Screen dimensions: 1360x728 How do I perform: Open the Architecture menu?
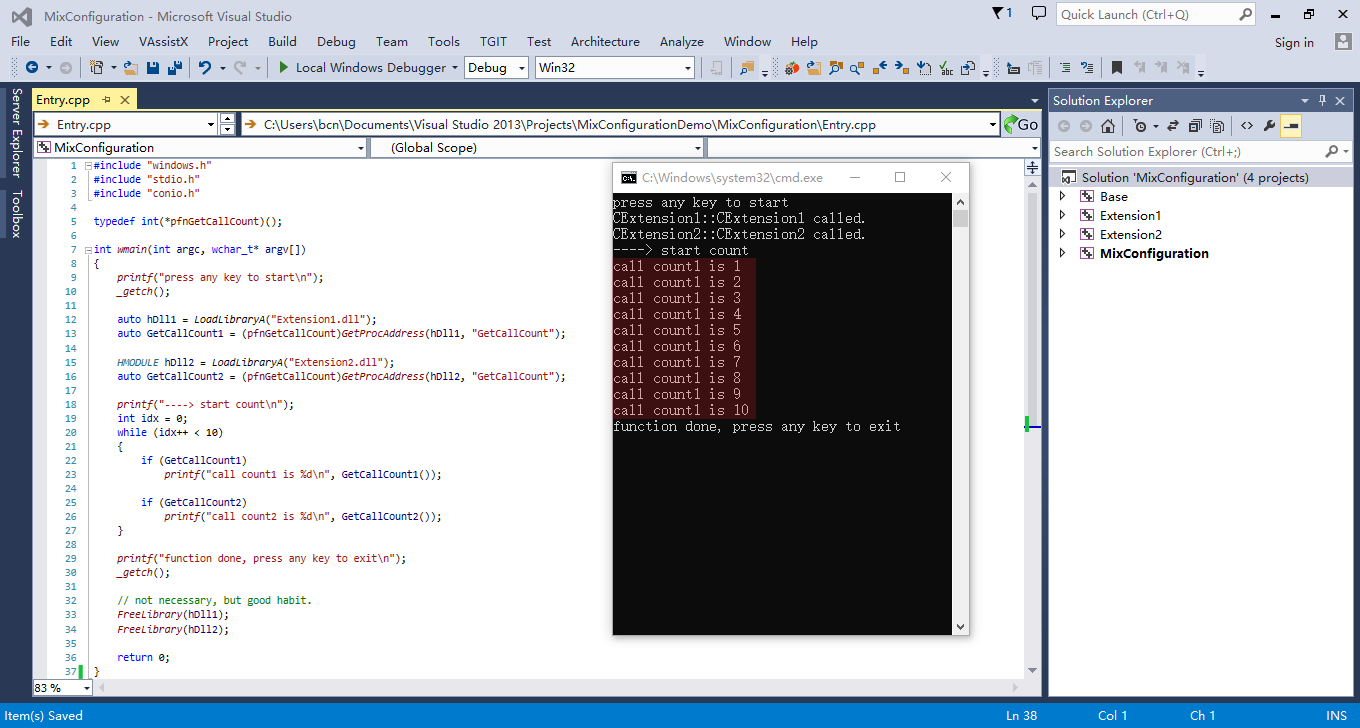pyautogui.click(x=605, y=42)
